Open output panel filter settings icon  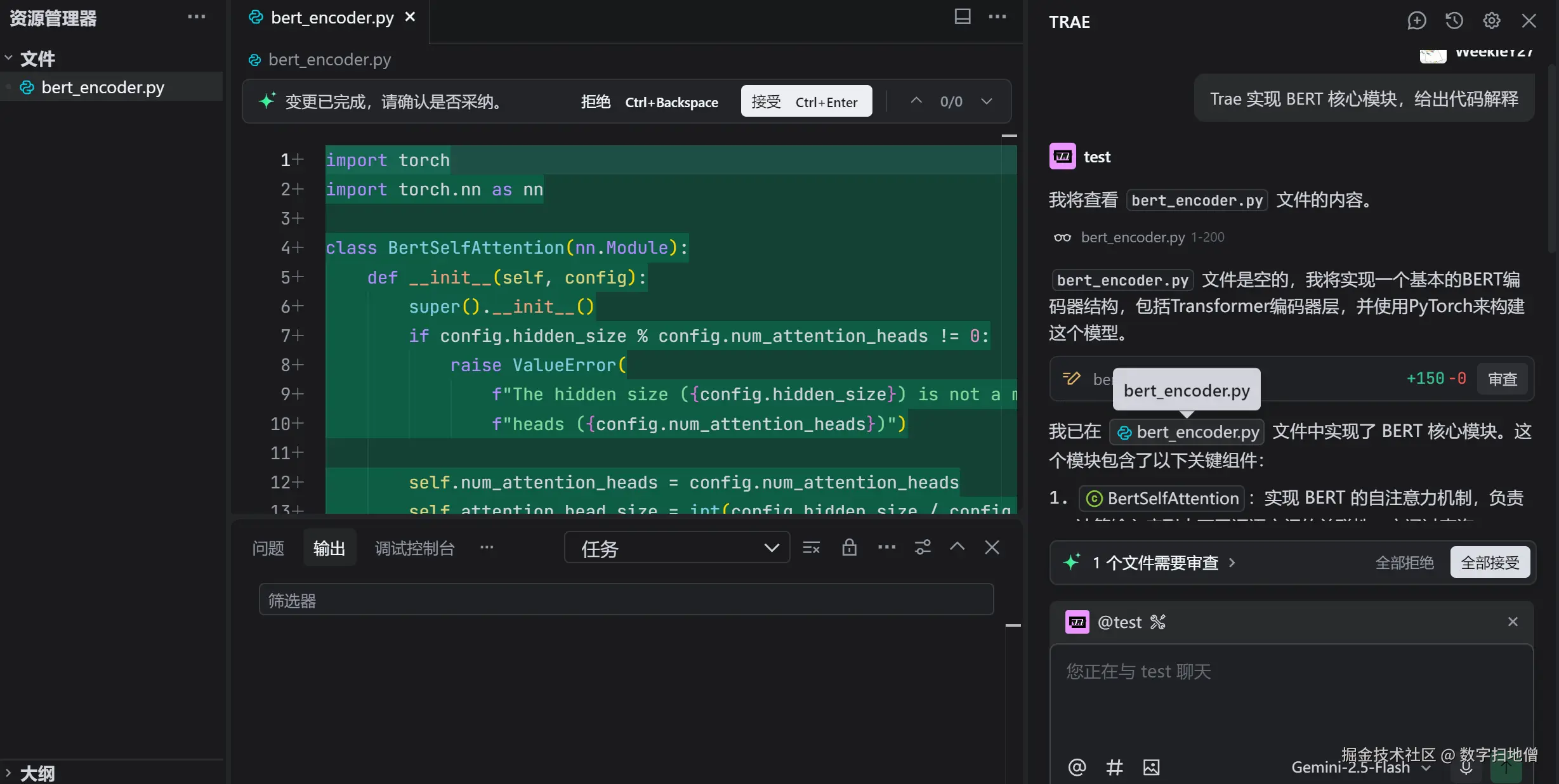[923, 547]
